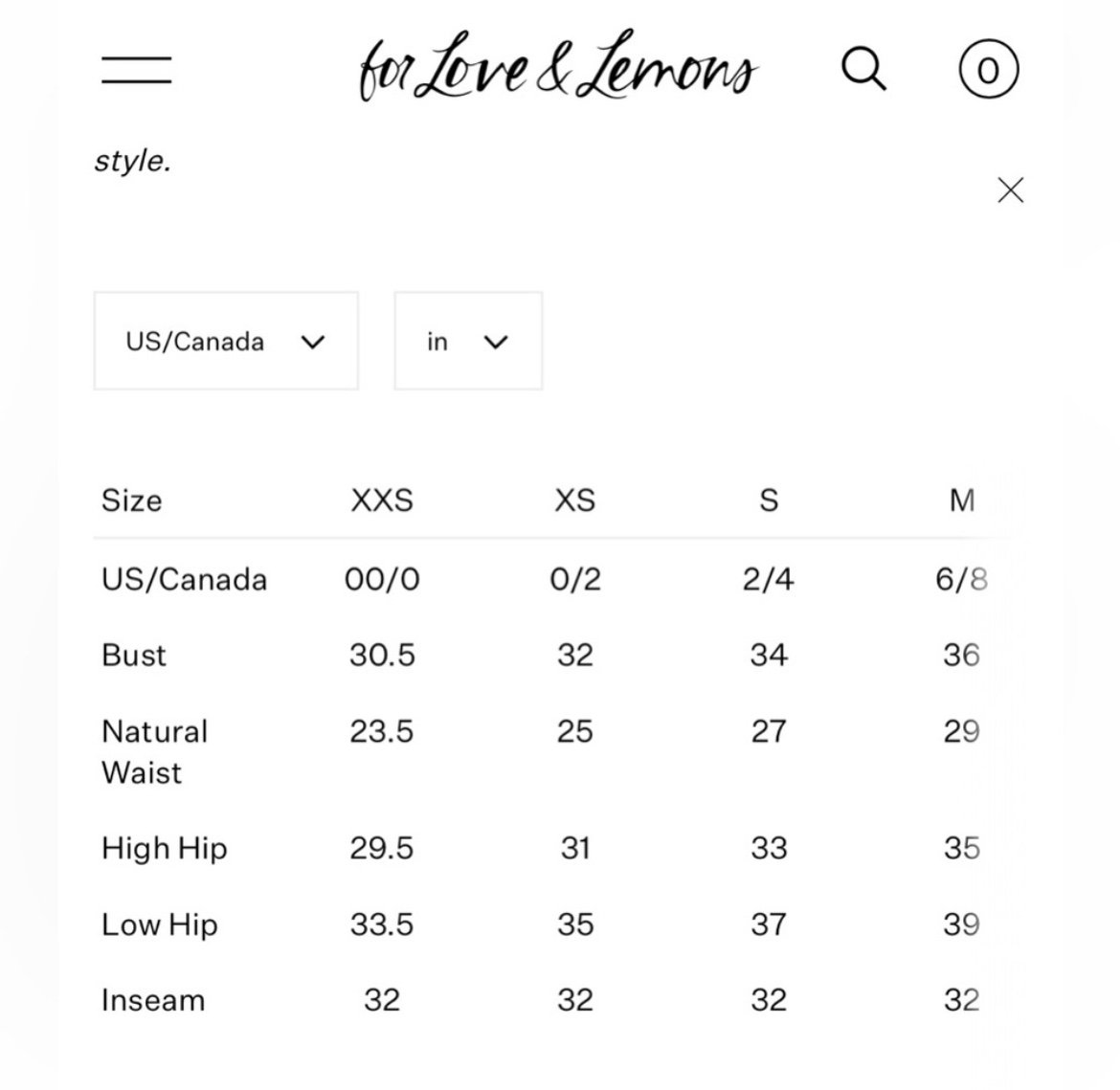Click the High Hip row label
Image resolution: width=1120 pixels, height=1090 pixels.
pyautogui.click(x=165, y=849)
